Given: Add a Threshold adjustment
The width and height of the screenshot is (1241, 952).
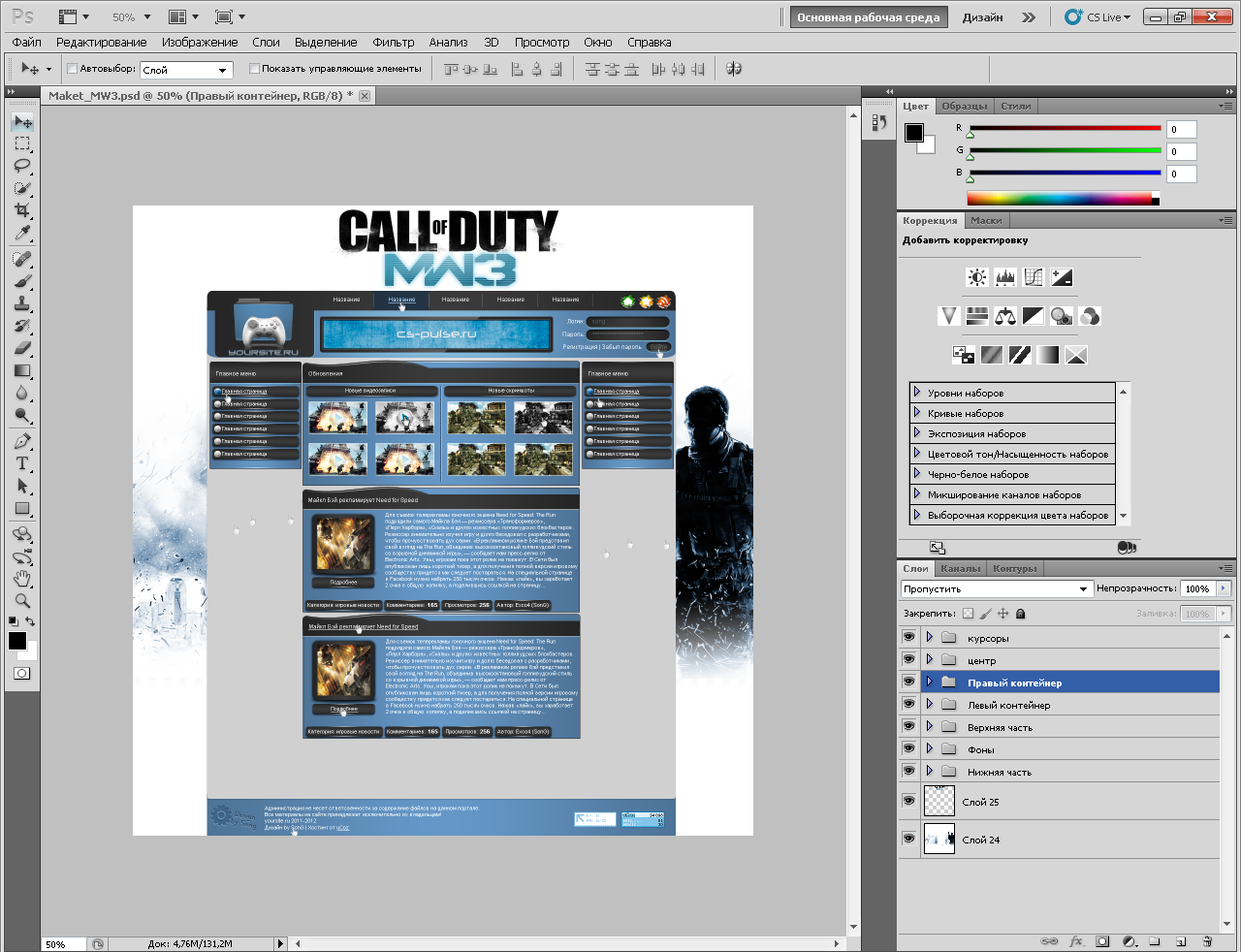Looking at the screenshot, I should tap(1020, 355).
